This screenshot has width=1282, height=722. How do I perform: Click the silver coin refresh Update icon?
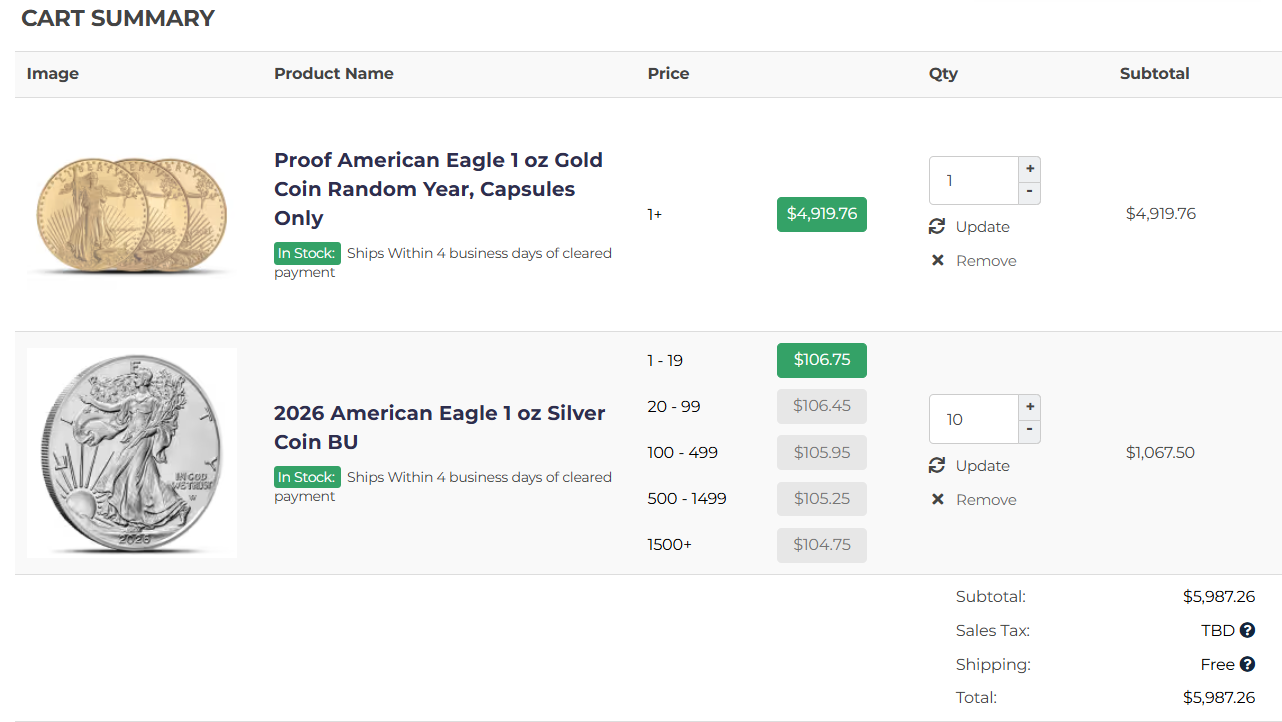pyautogui.click(x=937, y=466)
